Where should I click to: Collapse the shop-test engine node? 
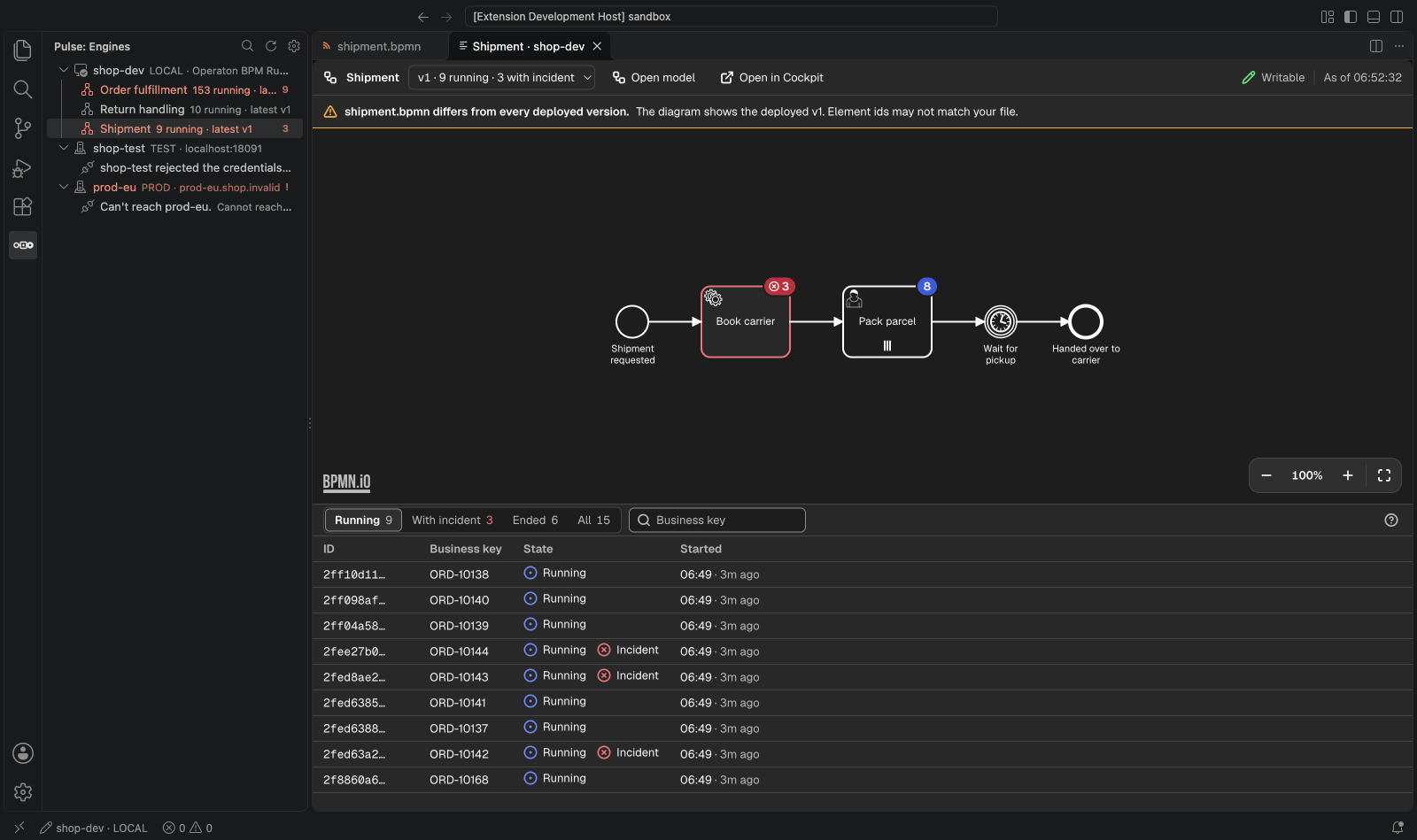click(64, 148)
